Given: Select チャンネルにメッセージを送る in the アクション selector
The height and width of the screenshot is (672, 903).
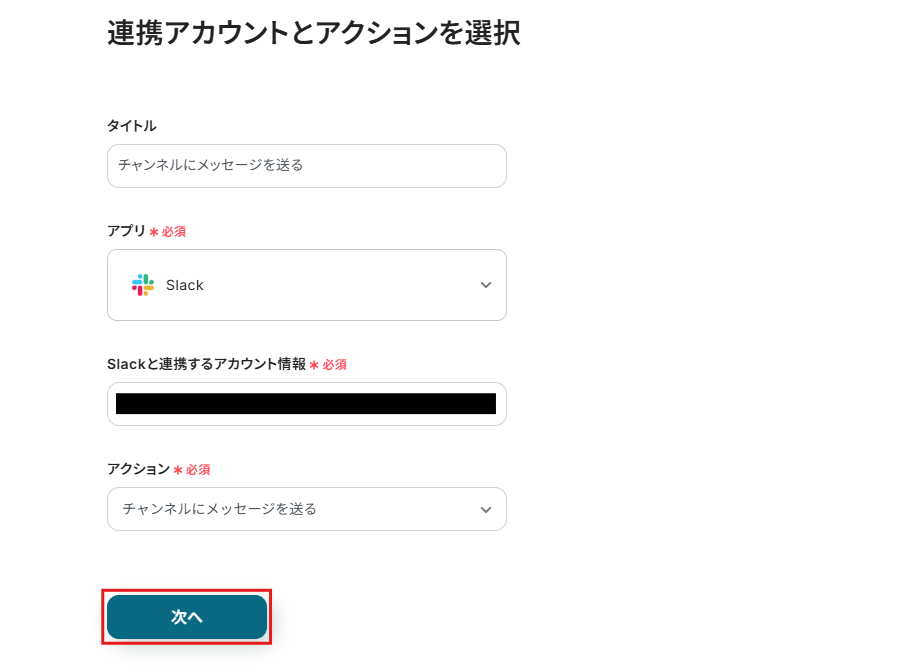Looking at the screenshot, I should [x=220, y=509].
